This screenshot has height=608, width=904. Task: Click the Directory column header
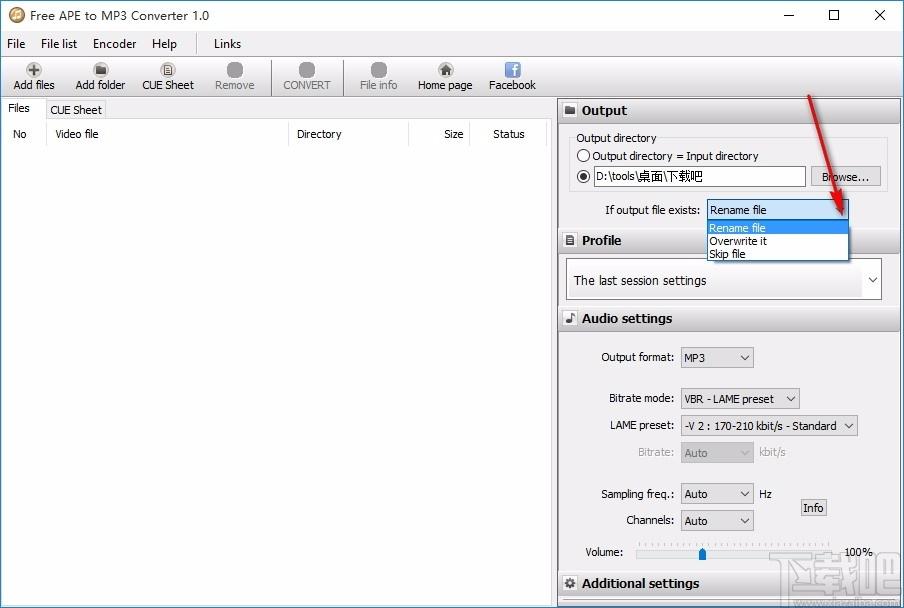tap(349, 134)
